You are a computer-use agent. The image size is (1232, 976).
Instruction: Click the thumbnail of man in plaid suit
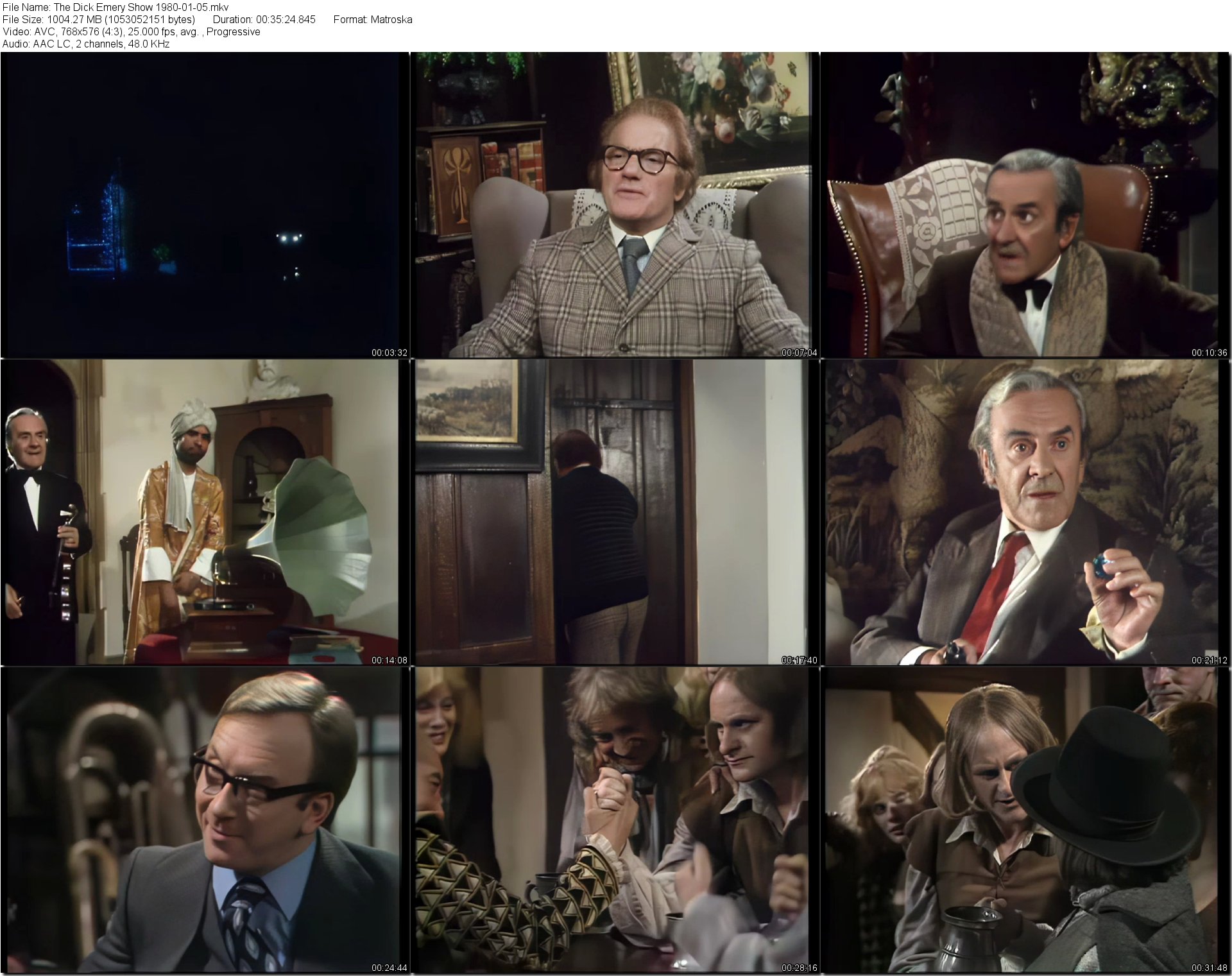click(x=615, y=204)
